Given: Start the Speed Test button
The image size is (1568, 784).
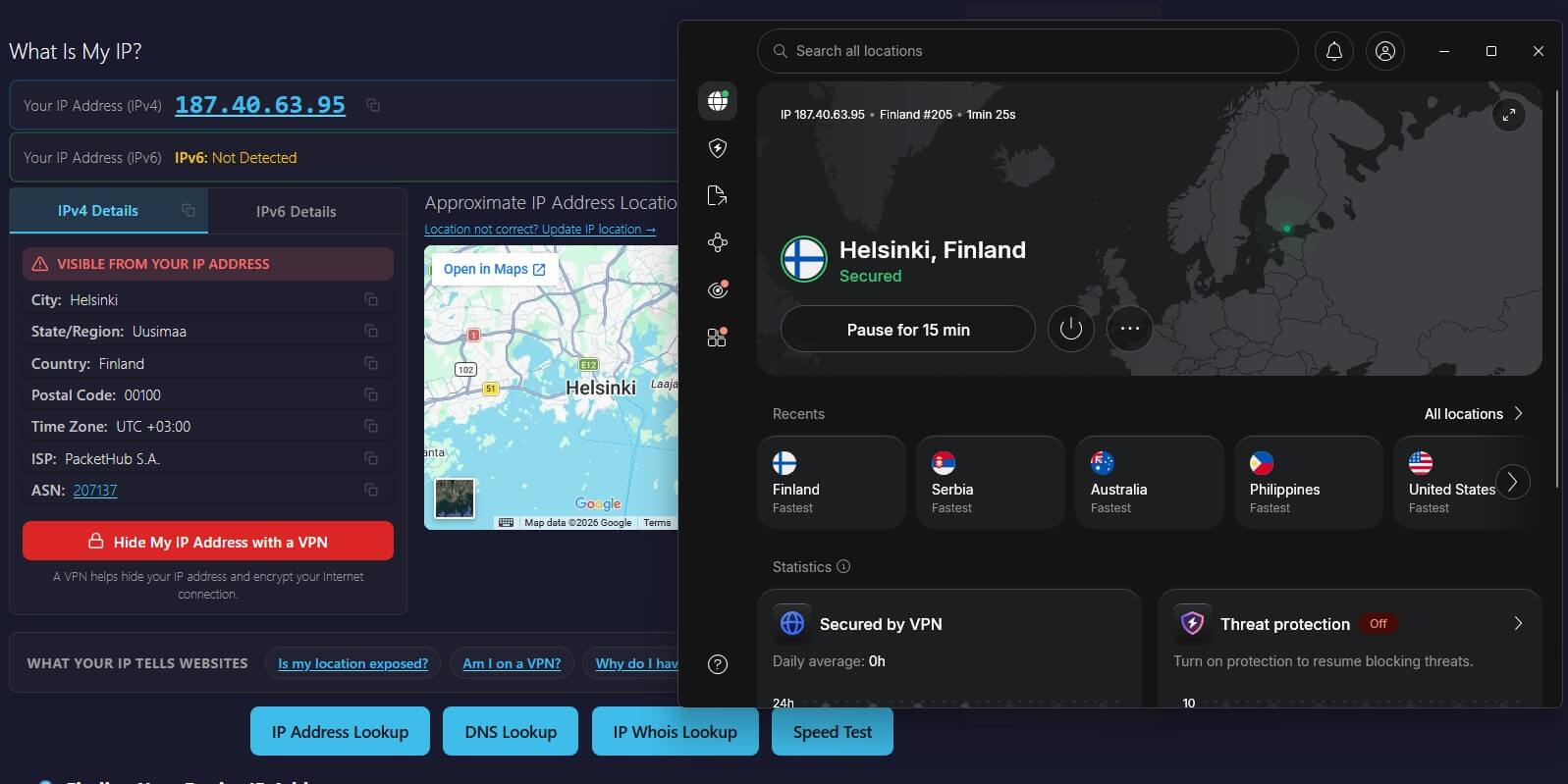Looking at the screenshot, I should click(833, 732).
